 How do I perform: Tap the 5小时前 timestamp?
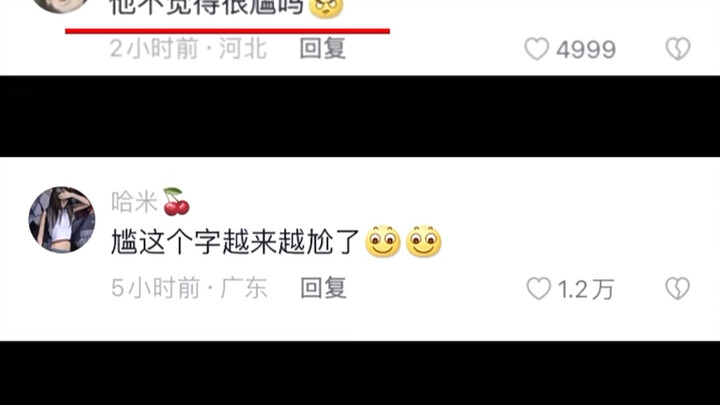coord(155,288)
